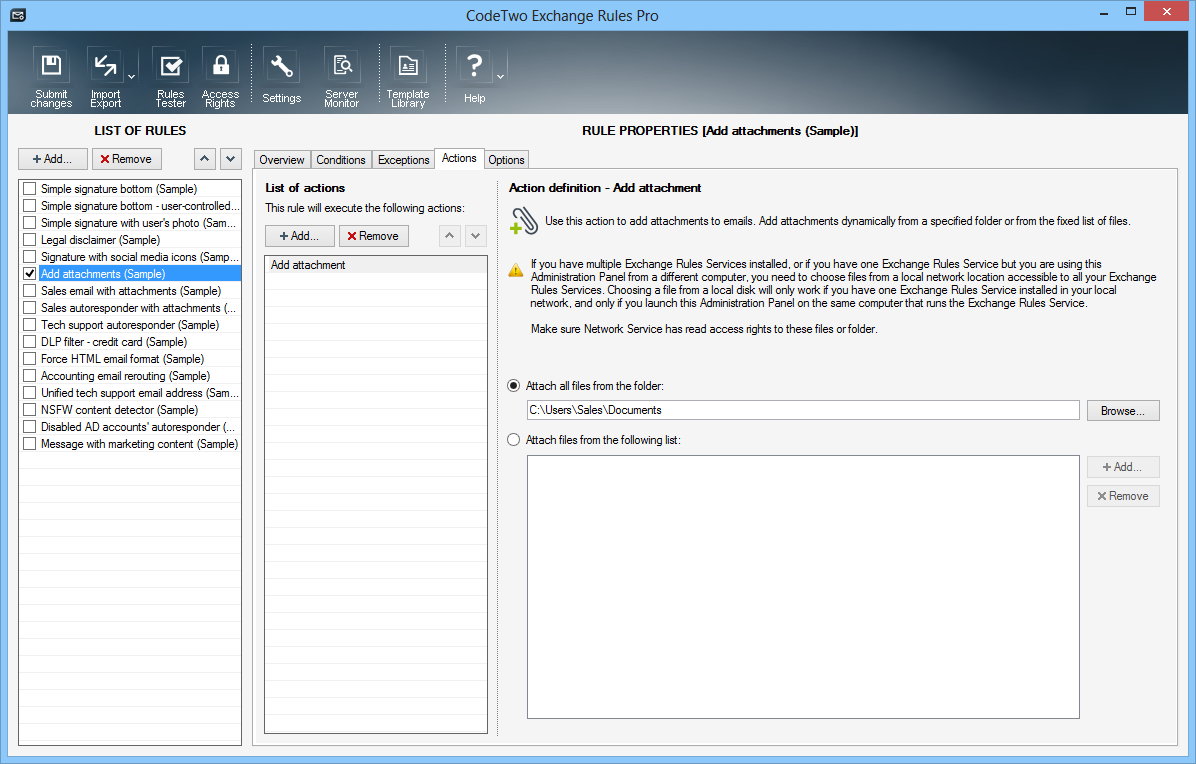Screen dimensions: 1196x764
Task: Toggle DLP filter - credit card checkbox
Action: pos(30,342)
